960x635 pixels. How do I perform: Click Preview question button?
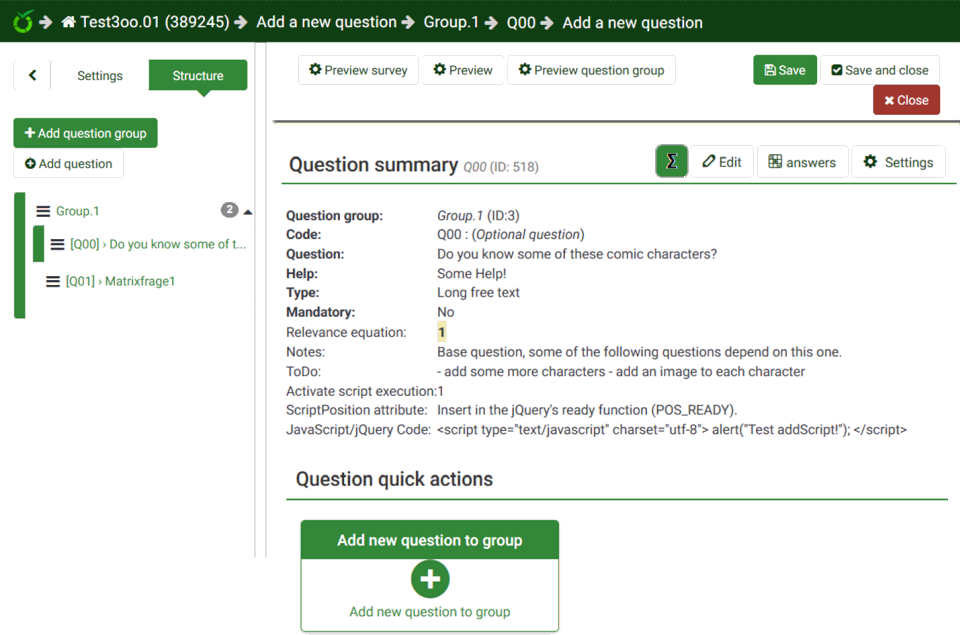(x=463, y=70)
